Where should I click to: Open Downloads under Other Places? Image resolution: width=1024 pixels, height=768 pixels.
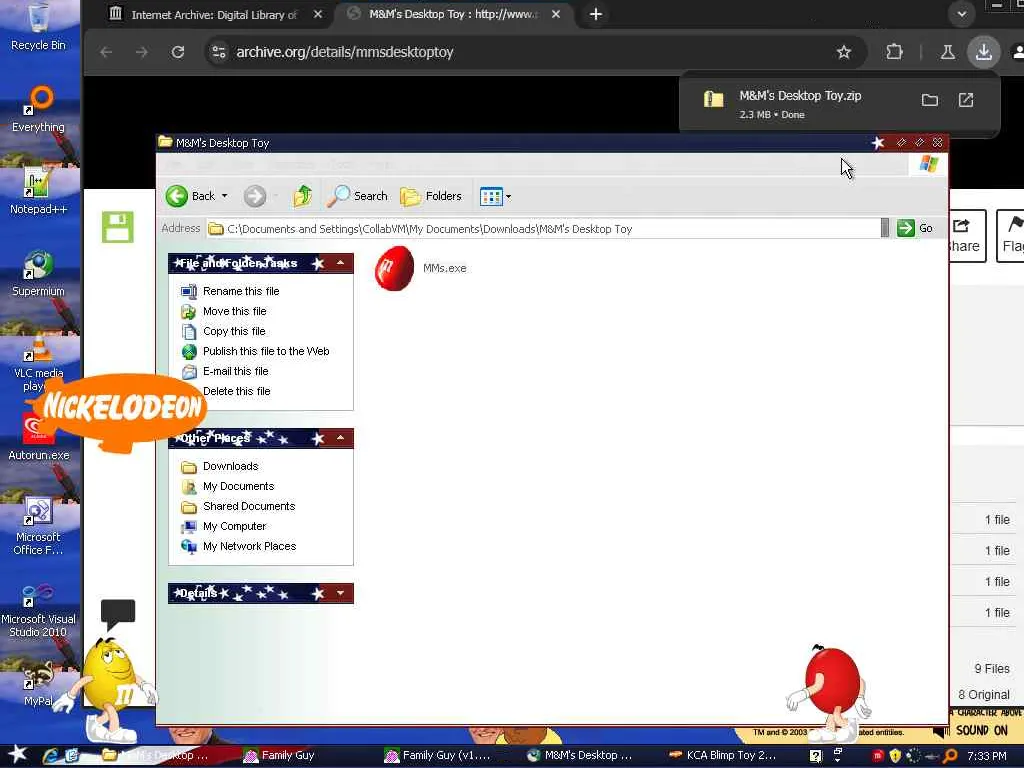coord(231,466)
